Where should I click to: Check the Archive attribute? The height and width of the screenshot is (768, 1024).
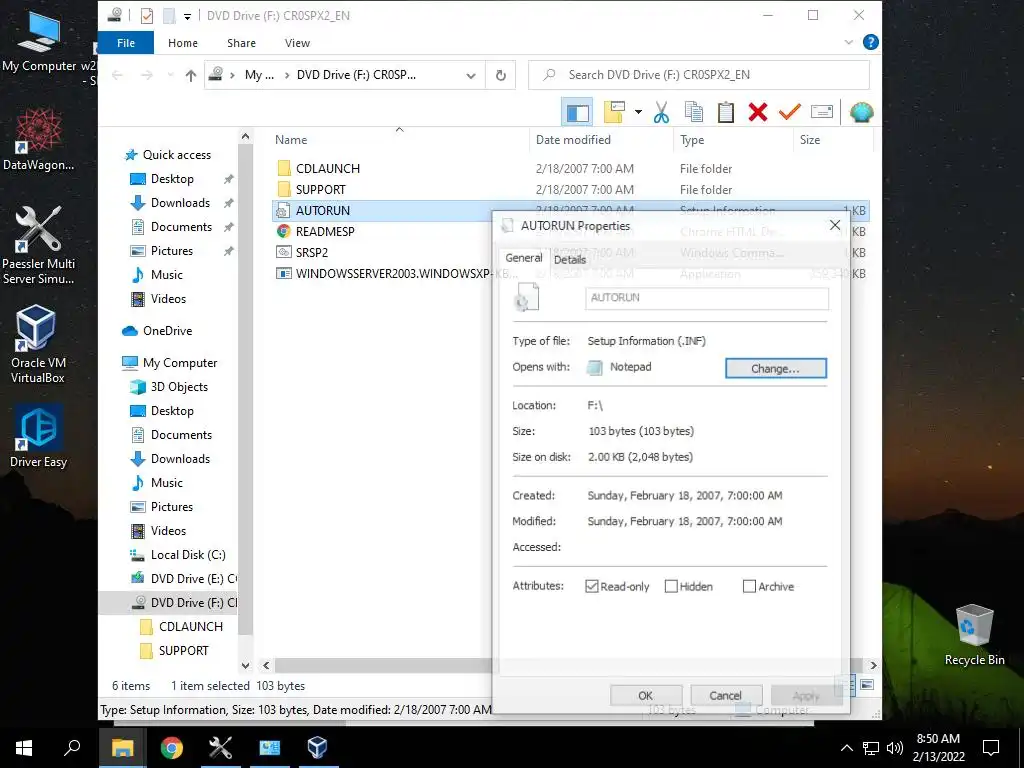click(x=749, y=586)
